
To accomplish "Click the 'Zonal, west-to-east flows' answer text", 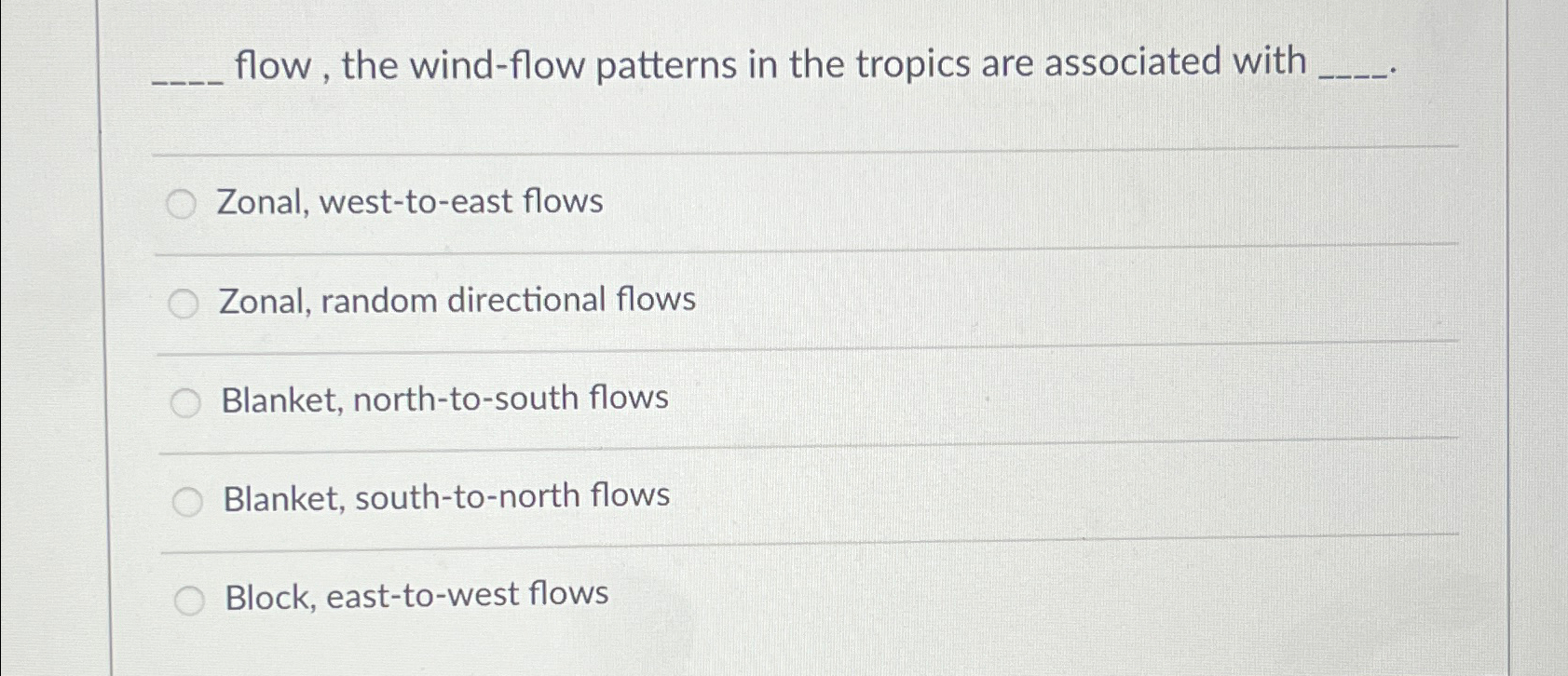I will click(x=411, y=201).
